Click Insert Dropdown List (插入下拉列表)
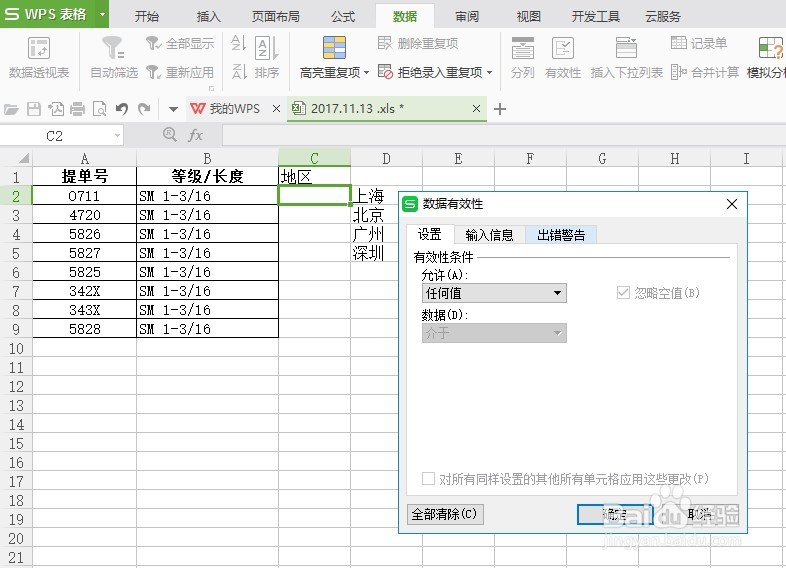The image size is (786, 568). [626, 58]
